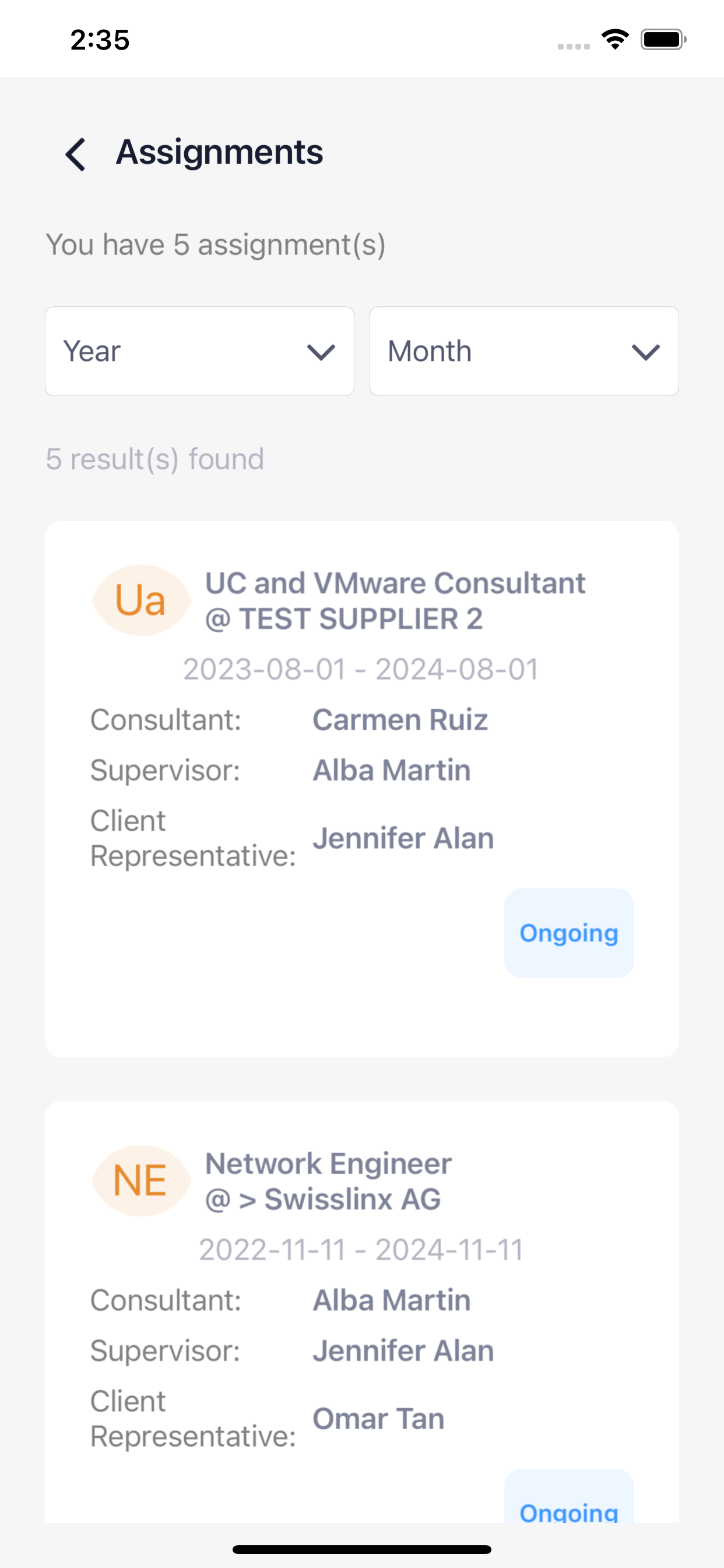The width and height of the screenshot is (724, 1568).
Task: Tap the battery status icon
Action: 663,40
